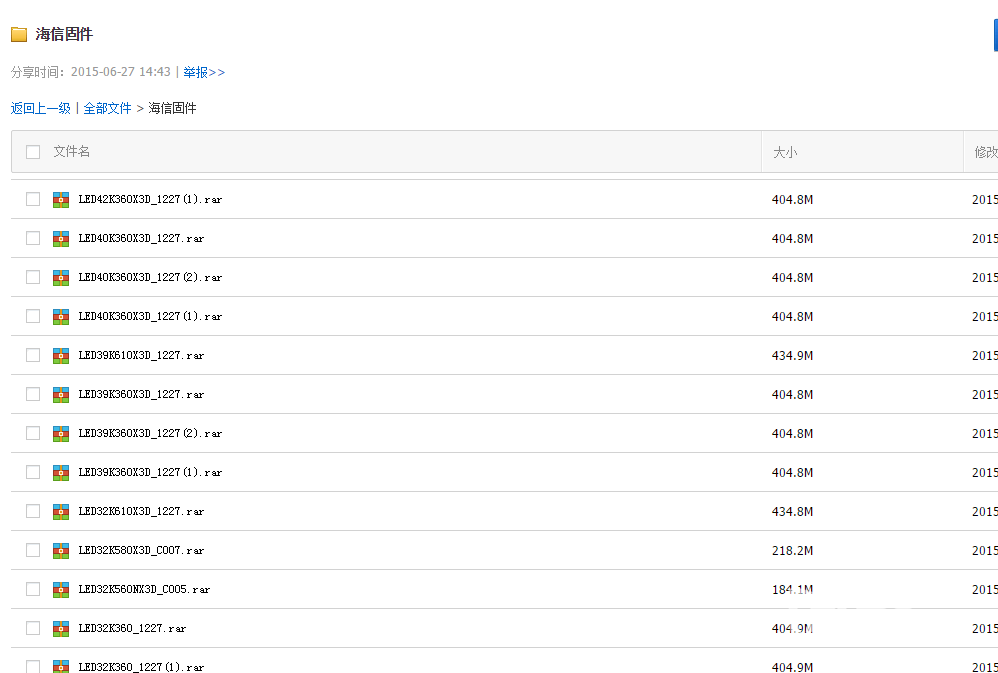Check the box for LED39K360X3D_1227.rar

tap(33, 394)
